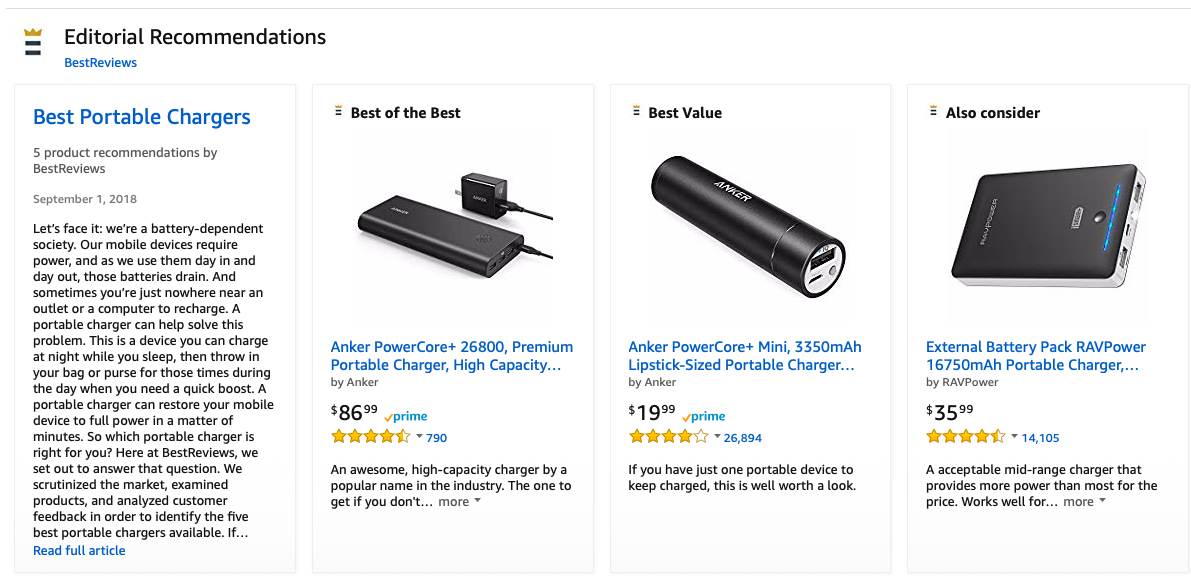Click the Editorial Recommendations crown icon
Screen dimensions: 1191x579
point(34,45)
